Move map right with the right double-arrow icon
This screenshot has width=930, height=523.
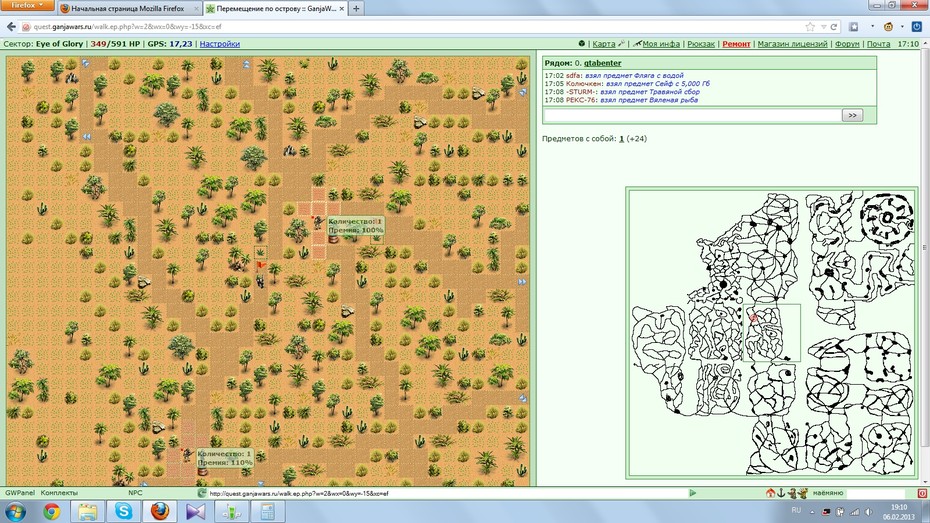click(522, 282)
